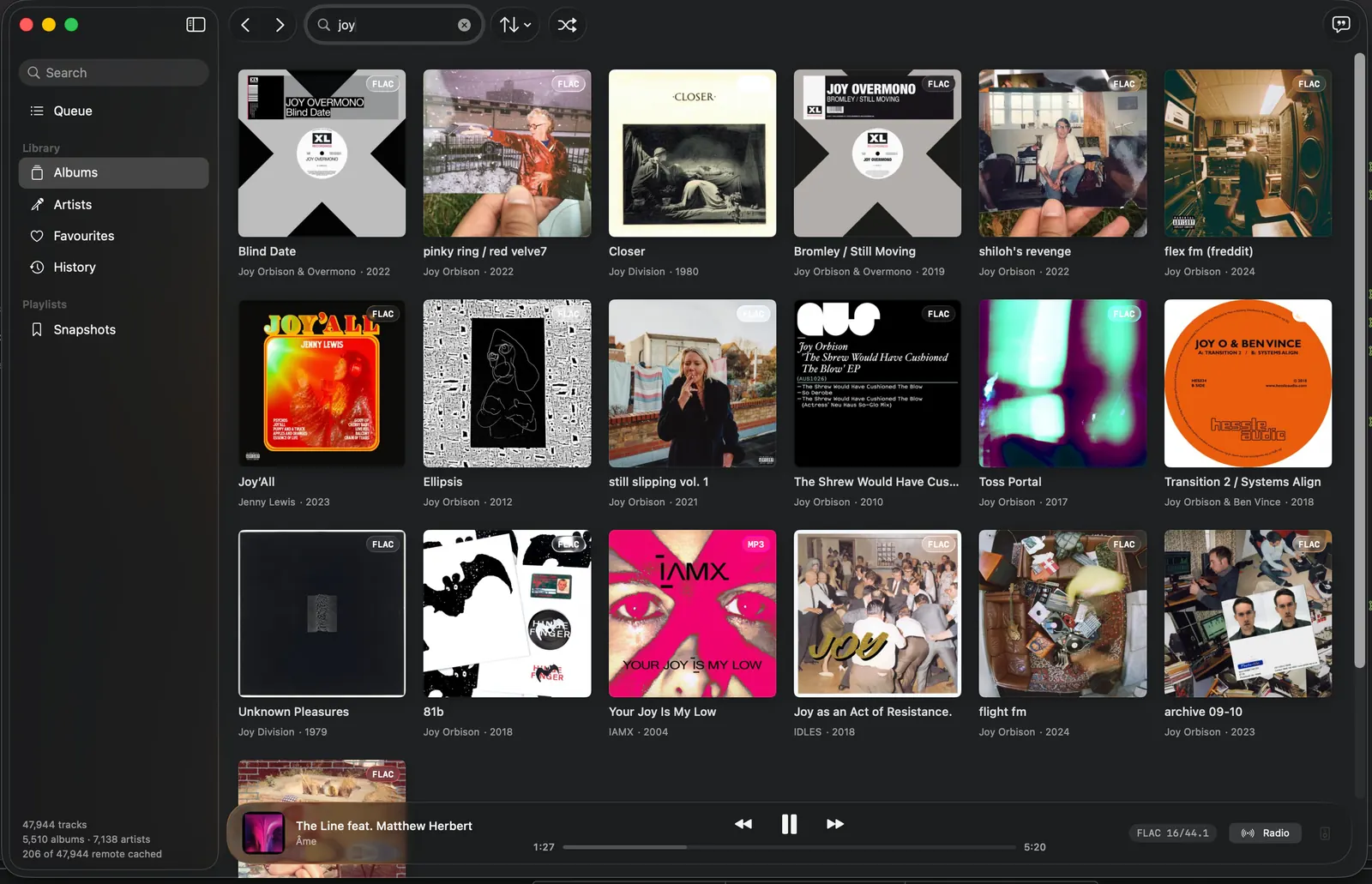Open the 81b album cover
The image size is (1372, 884).
(507, 613)
